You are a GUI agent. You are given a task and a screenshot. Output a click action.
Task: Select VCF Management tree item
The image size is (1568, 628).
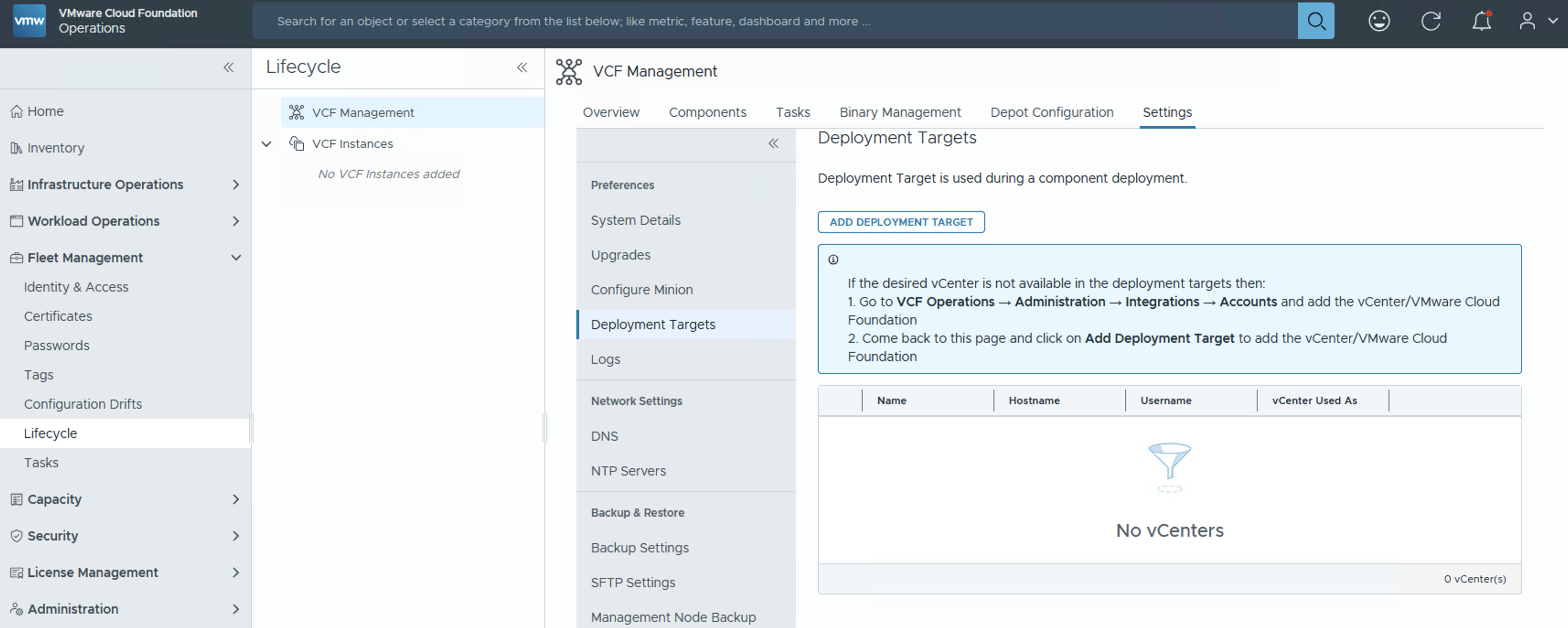tap(363, 113)
